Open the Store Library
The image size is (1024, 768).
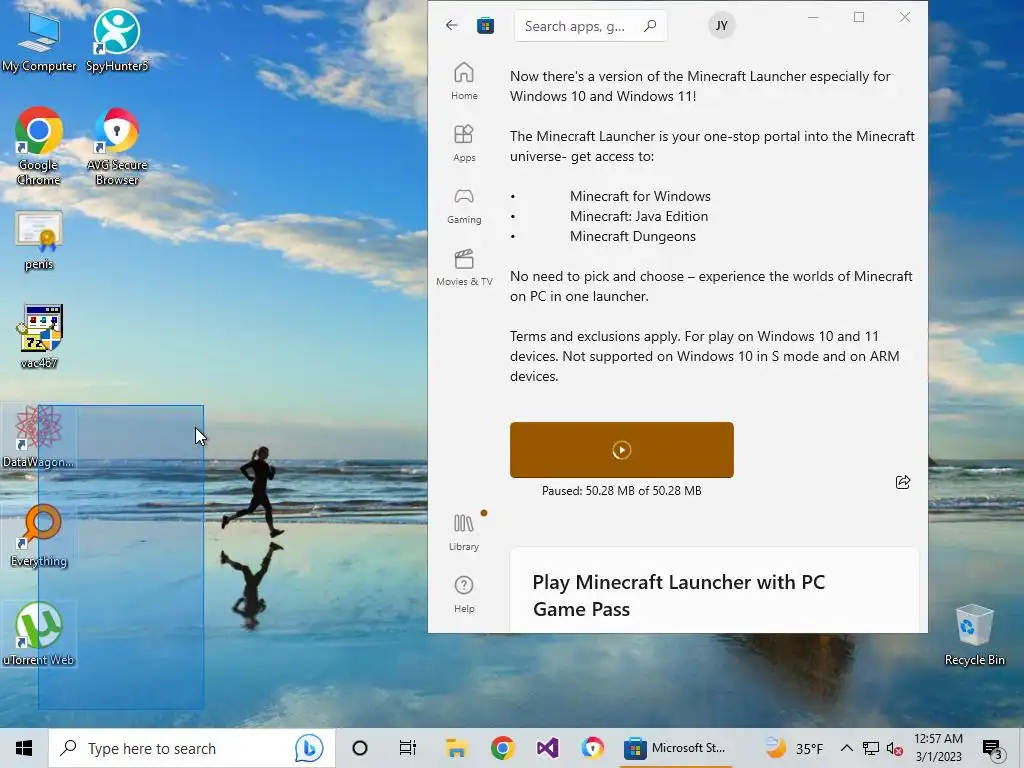[x=464, y=532]
